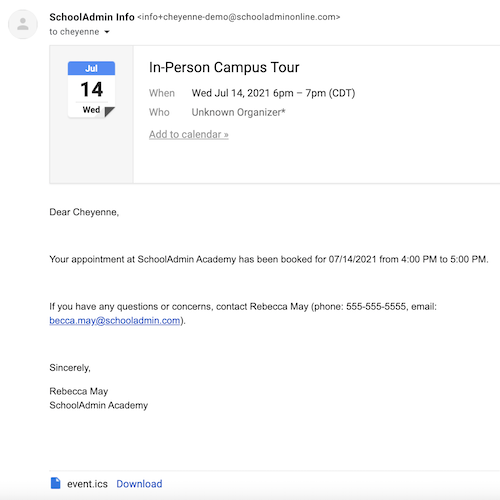Image resolution: width=500 pixels, height=500 pixels.
Task: Click the 'to cheyenne' recipient text
Action: (74, 32)
